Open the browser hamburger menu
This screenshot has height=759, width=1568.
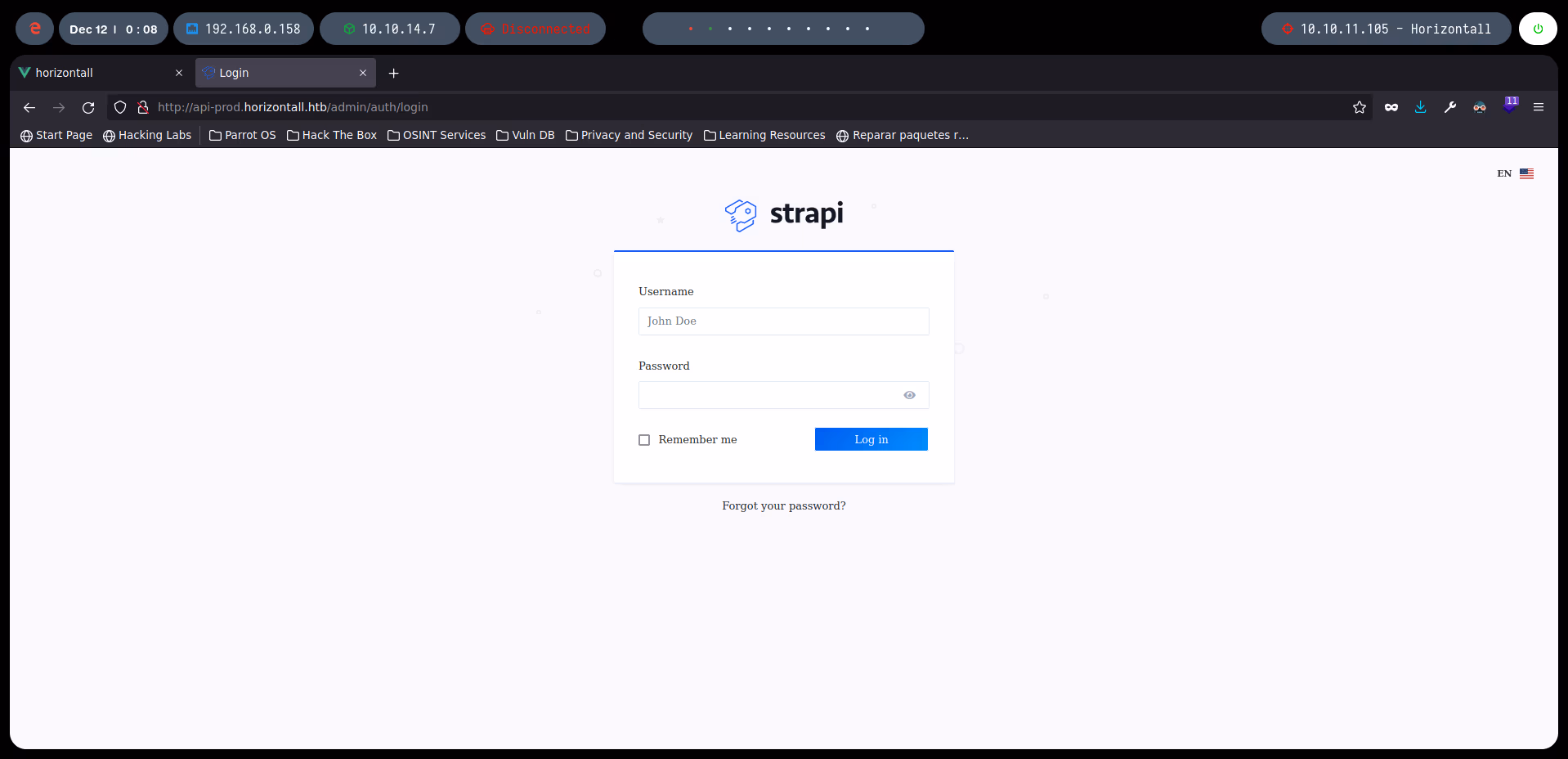1539,107
